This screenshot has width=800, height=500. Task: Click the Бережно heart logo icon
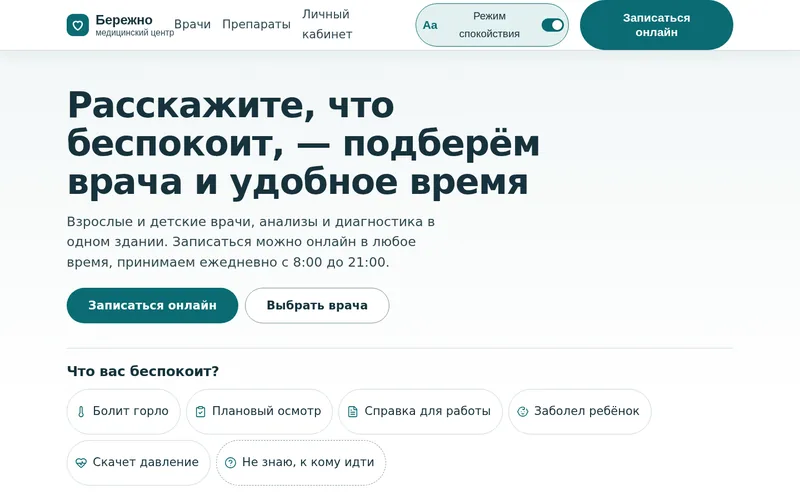tap(78, 25)
